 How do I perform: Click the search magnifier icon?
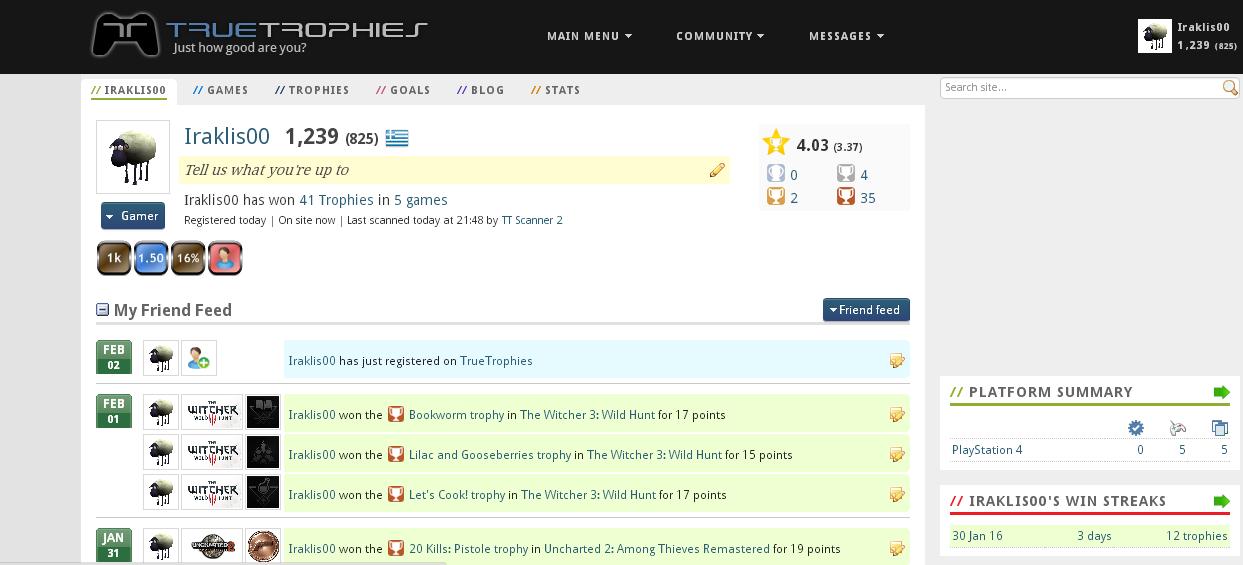[x=1231, y=88]
